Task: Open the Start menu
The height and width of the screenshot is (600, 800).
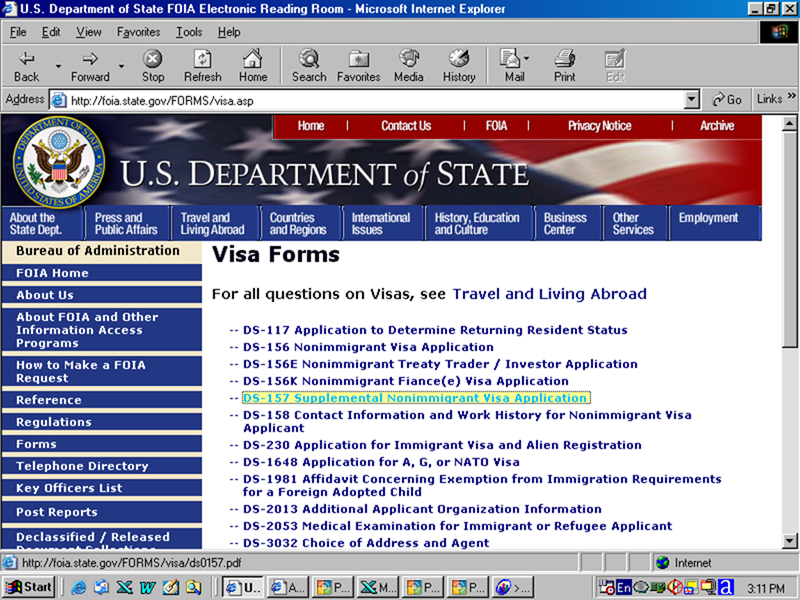Action: 29,587
